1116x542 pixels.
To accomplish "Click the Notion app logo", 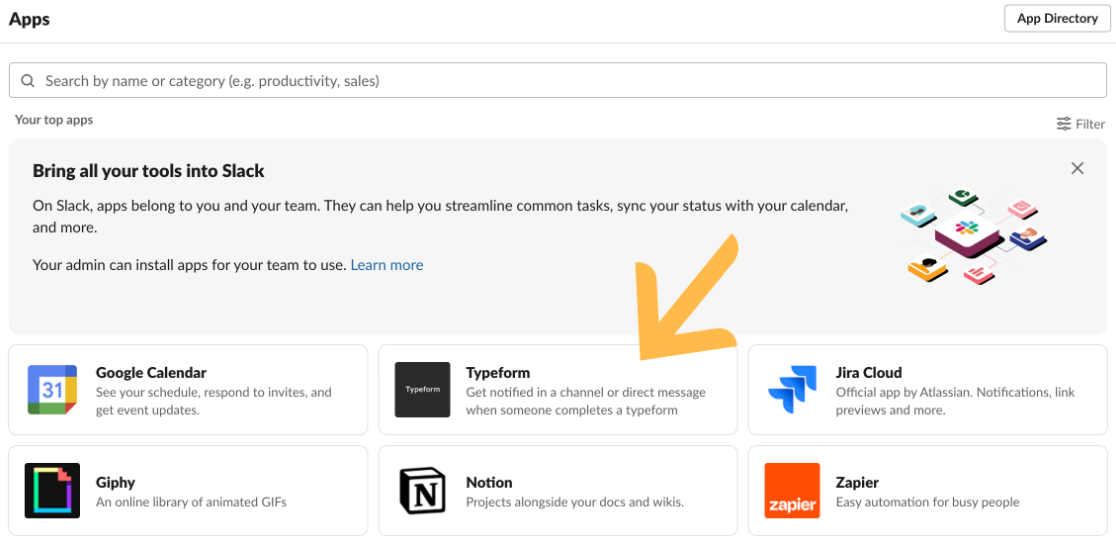I will (422, 490).
